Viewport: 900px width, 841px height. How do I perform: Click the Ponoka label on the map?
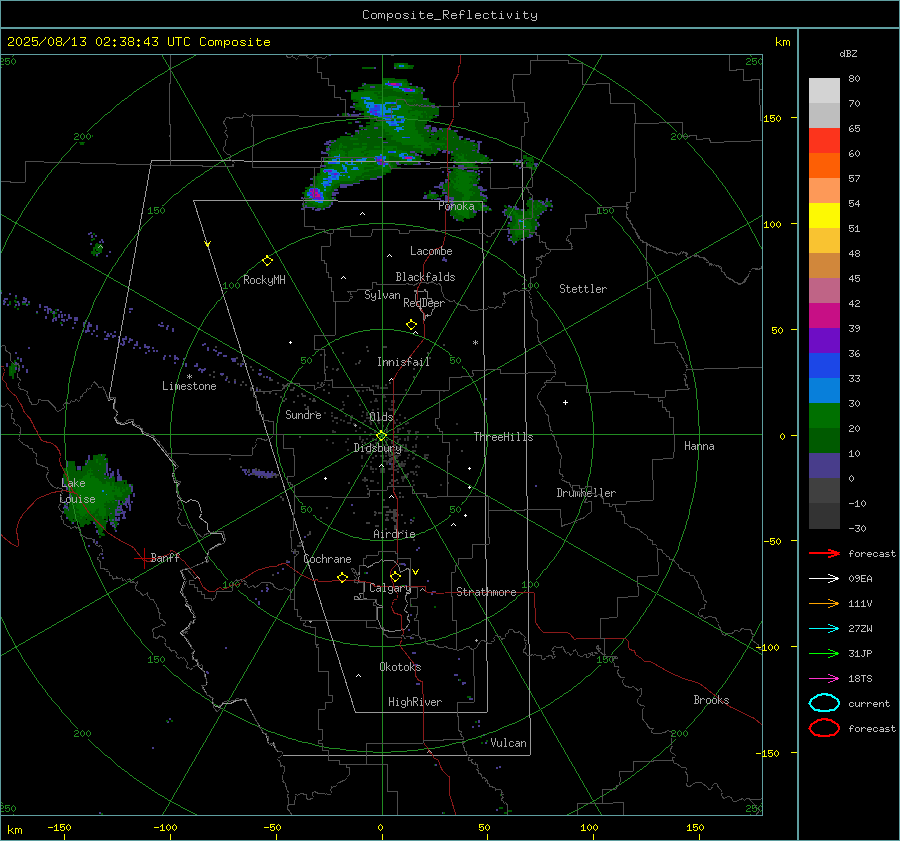pyautogui.click(x=456, y=206)
